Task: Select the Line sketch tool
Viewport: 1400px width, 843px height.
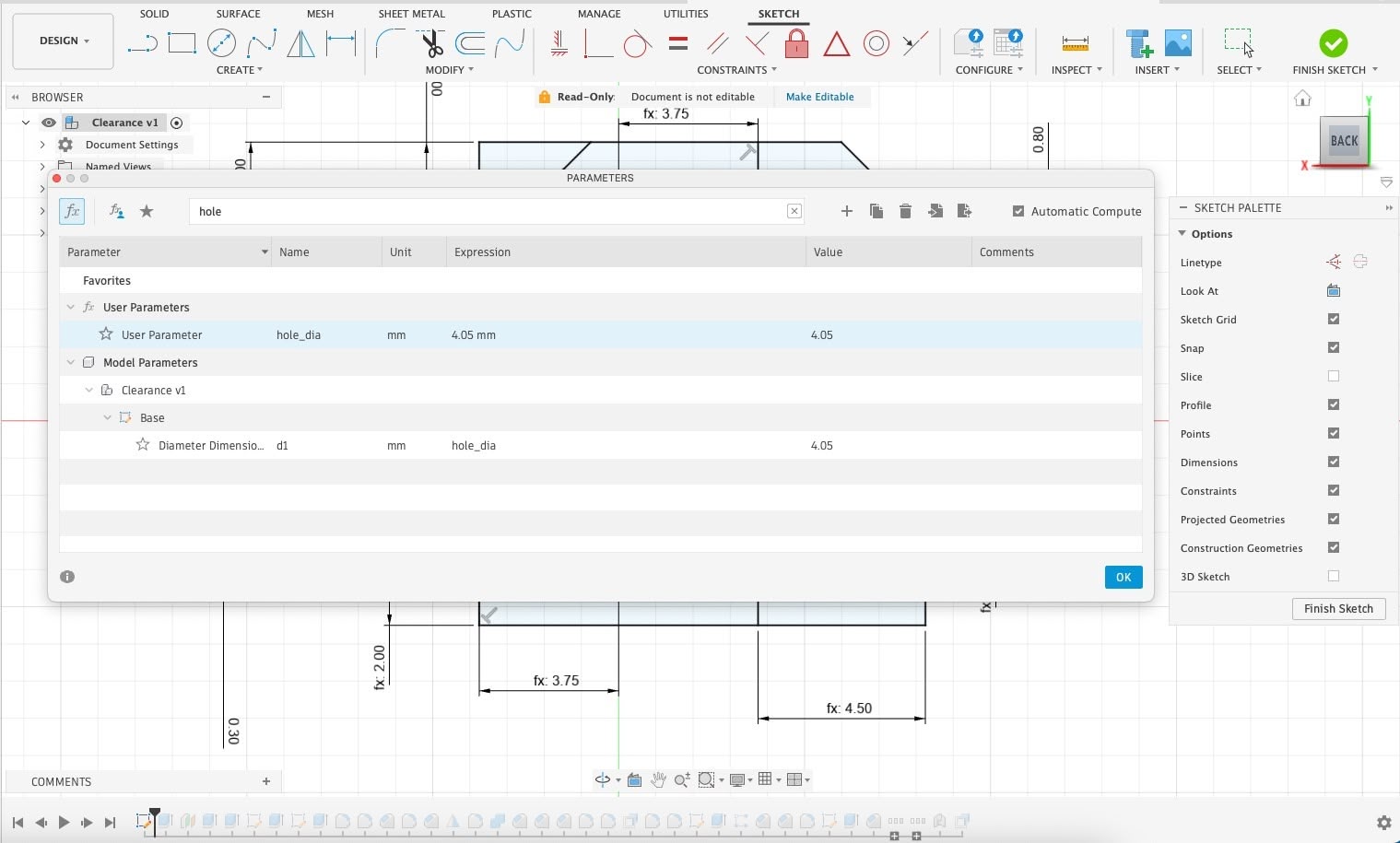Action: [143, 43]
